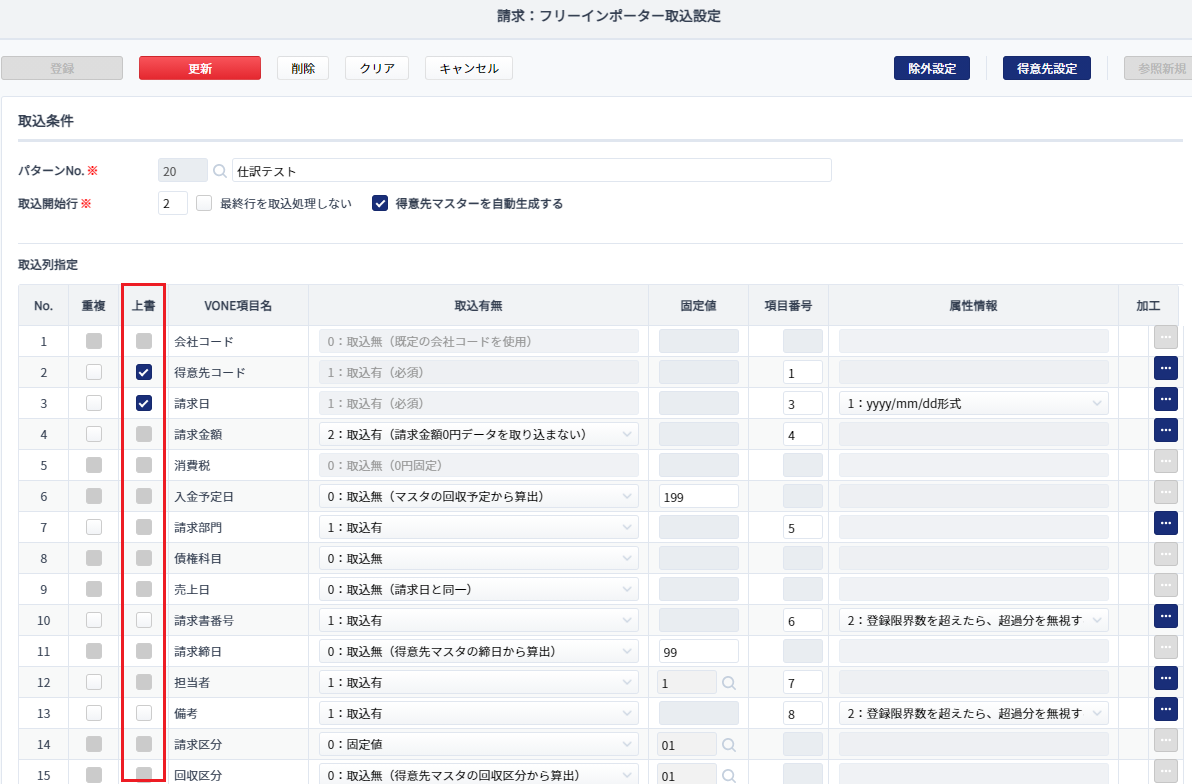The height and width of the screenshot is (784, 1192).
Task: Click the 取込有無 column header
Action: (478, 305)
